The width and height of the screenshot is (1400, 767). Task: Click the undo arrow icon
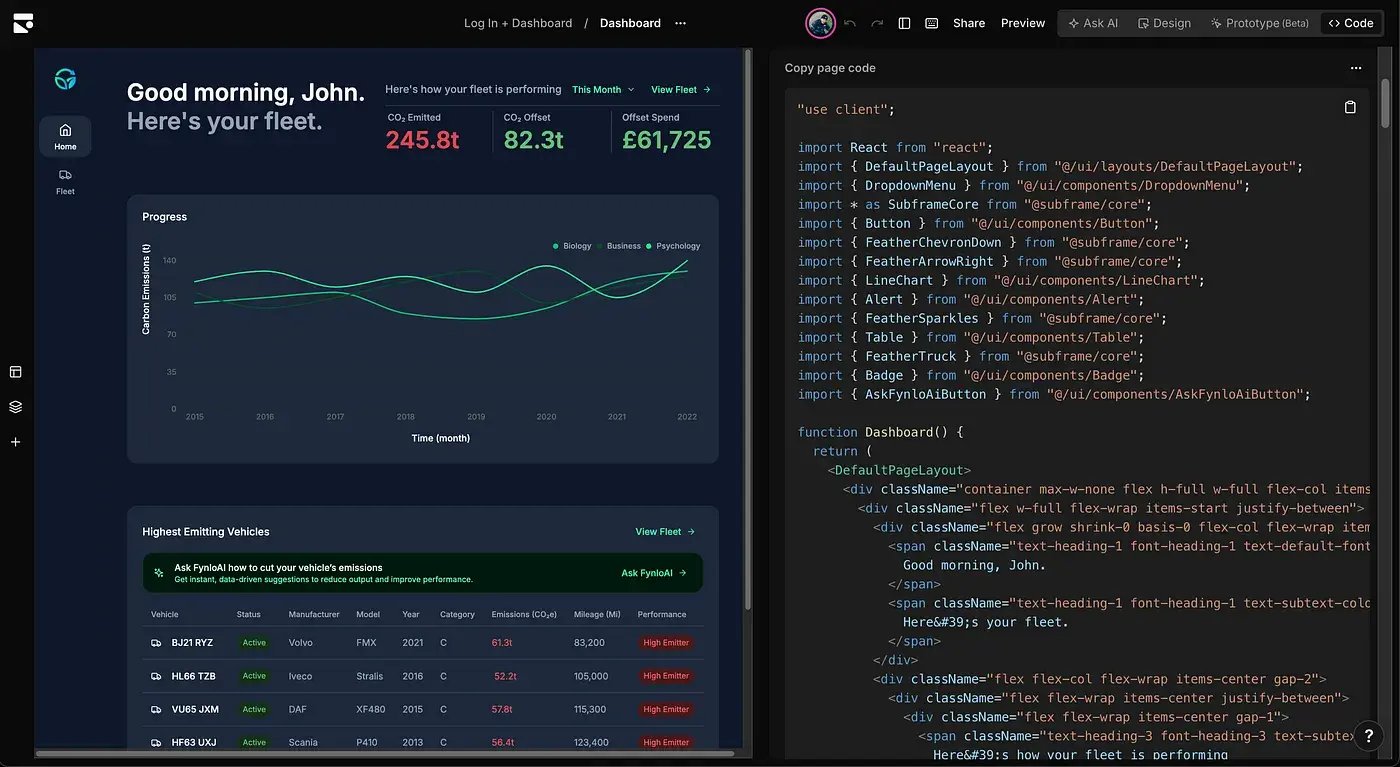pyautogui.click(x=850, y=23)
